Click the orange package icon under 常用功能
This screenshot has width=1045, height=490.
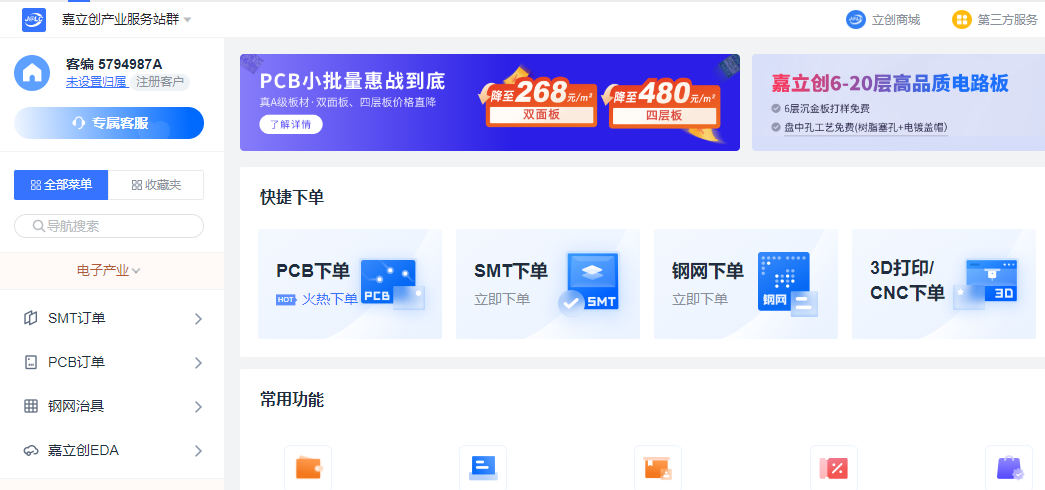coord(658,467)
